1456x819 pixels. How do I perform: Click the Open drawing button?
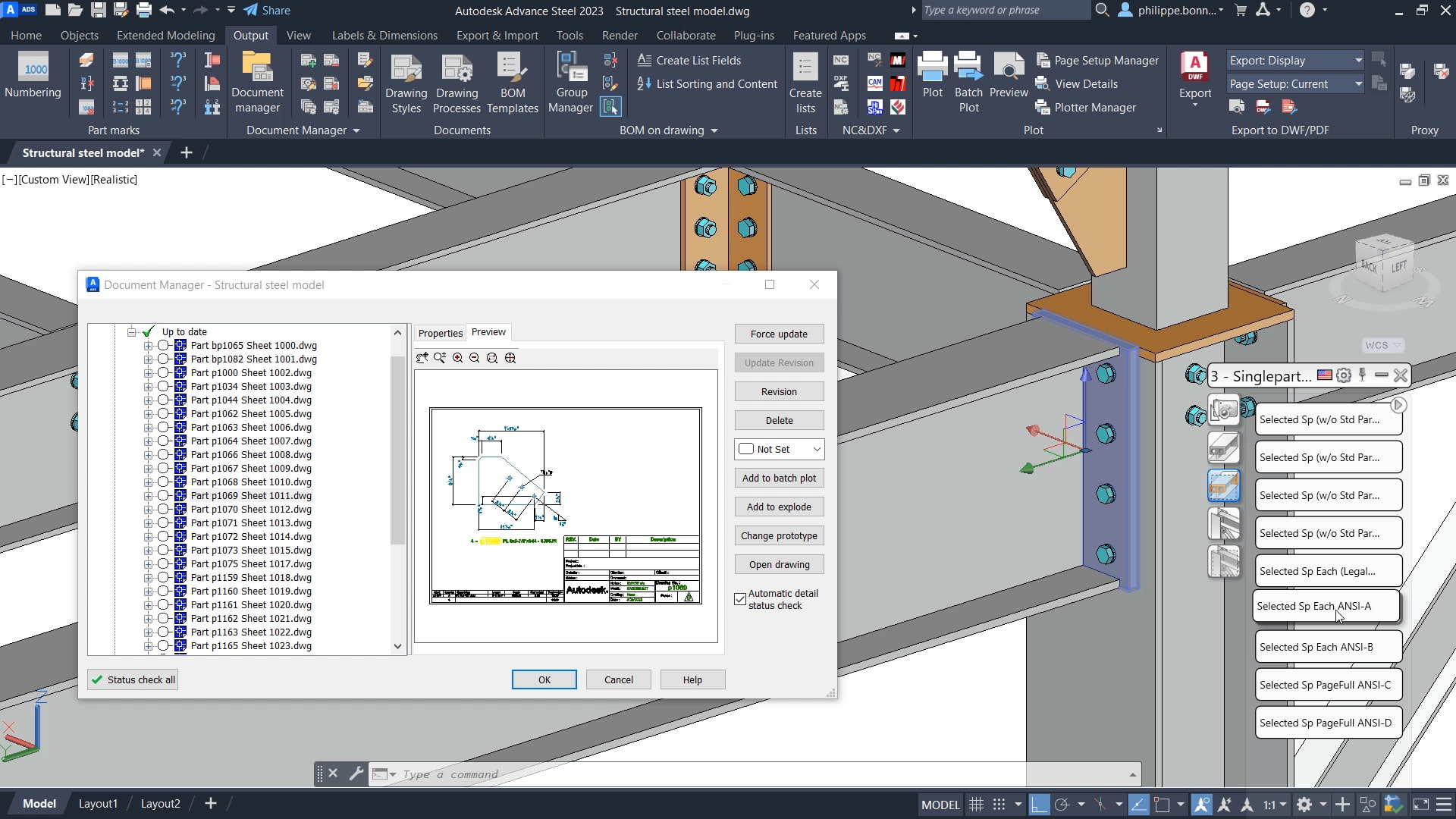click(779, 564)
